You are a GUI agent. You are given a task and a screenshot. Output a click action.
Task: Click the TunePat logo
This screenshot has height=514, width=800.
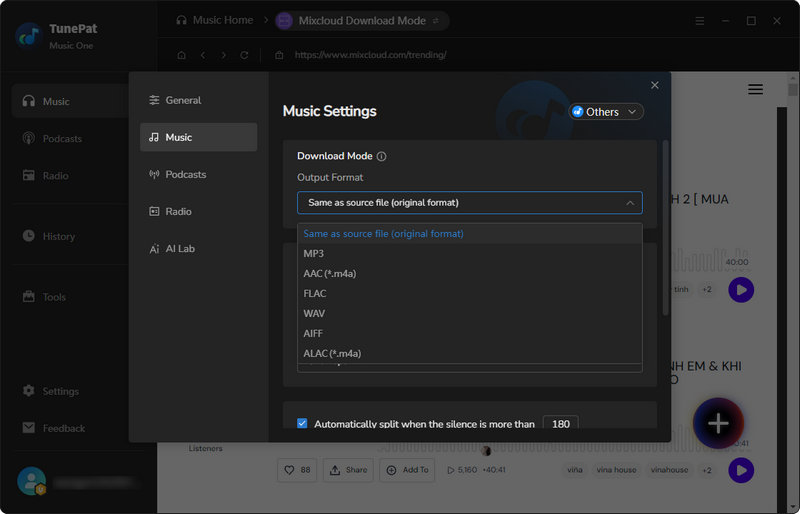(x=28, y=36)
